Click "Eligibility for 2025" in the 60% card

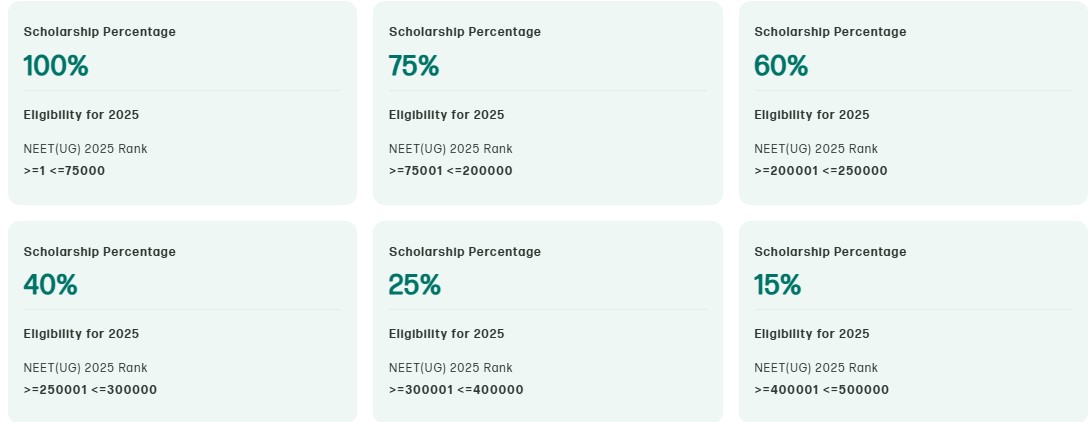(x=811, y=115)
